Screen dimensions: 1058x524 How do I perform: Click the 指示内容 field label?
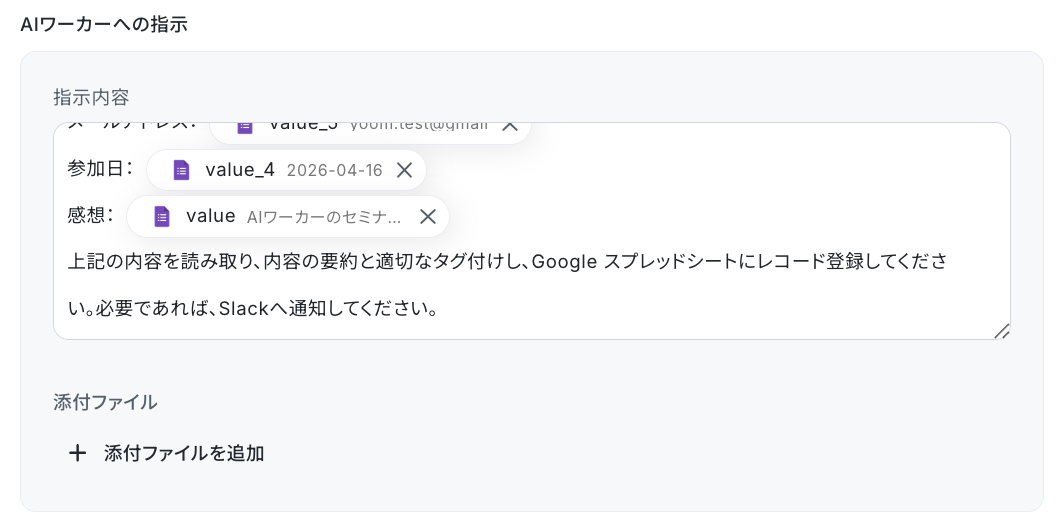pos(91,97)
